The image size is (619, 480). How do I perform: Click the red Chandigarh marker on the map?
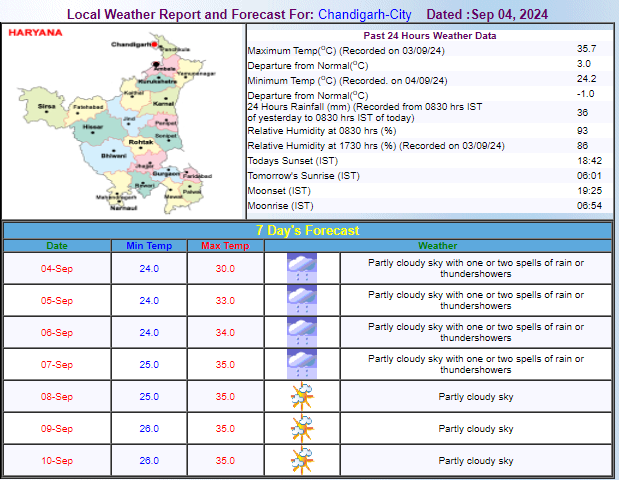pos(156,42)
